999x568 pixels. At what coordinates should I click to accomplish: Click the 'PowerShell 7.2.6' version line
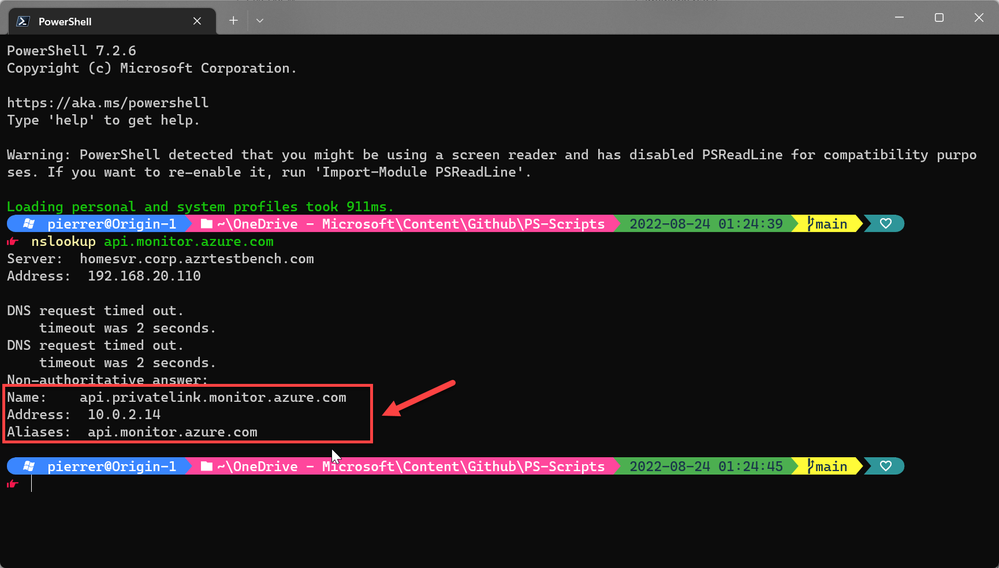coord(71,50)
